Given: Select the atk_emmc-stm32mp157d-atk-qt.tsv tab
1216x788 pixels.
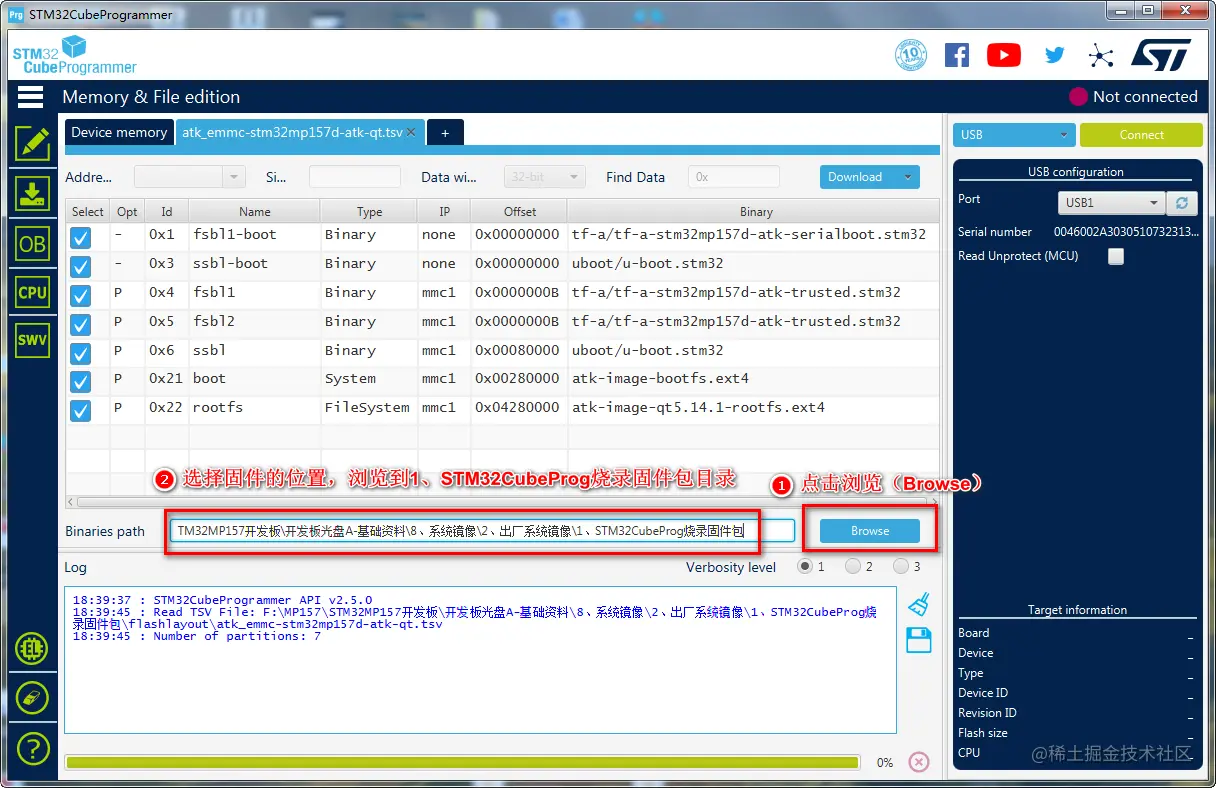Looking at the screenshot, I should coord(292,132).
